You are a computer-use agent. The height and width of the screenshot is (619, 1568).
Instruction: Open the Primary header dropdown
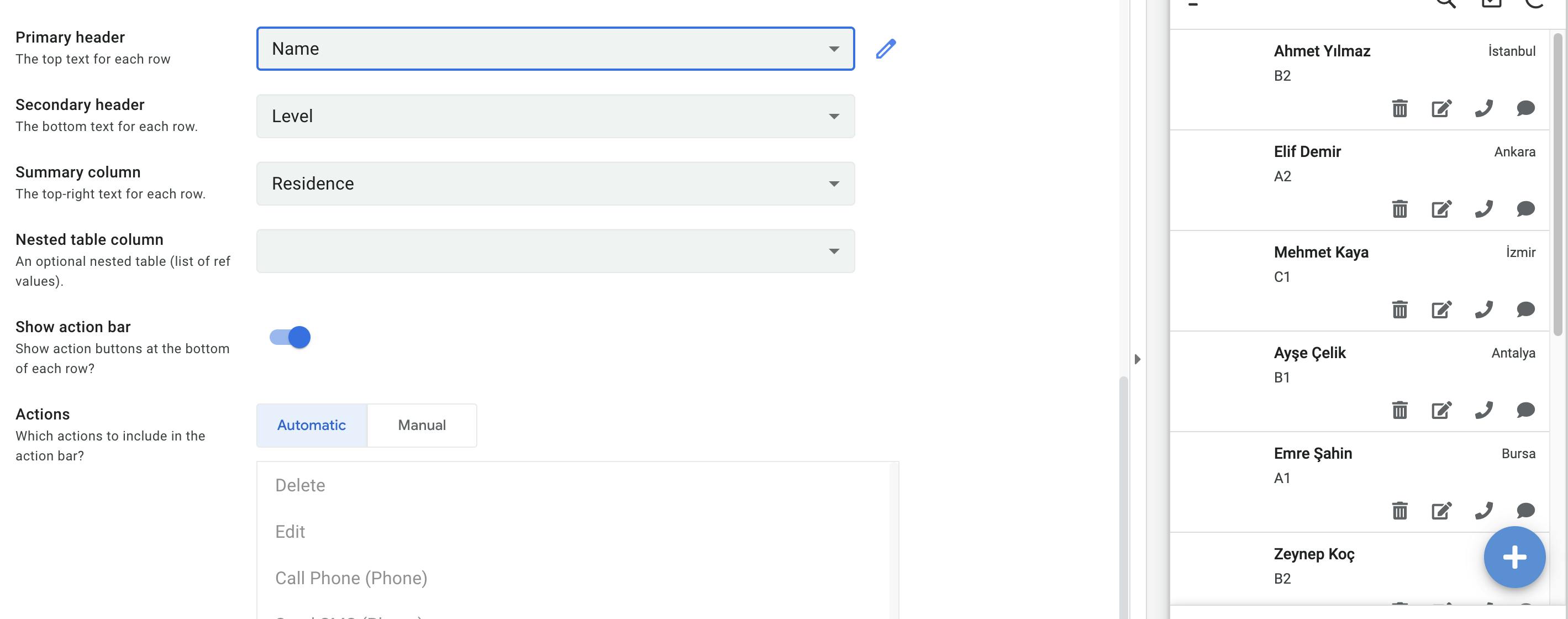tap(555, 49)
